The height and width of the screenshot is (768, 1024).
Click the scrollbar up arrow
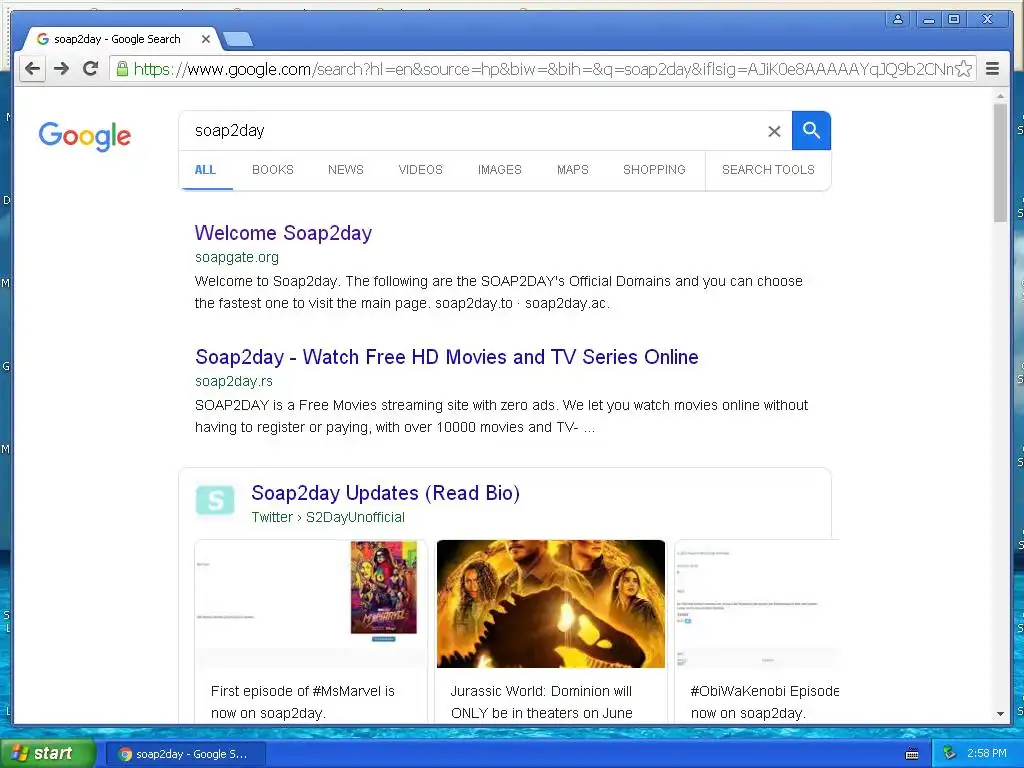[1000, 96]
